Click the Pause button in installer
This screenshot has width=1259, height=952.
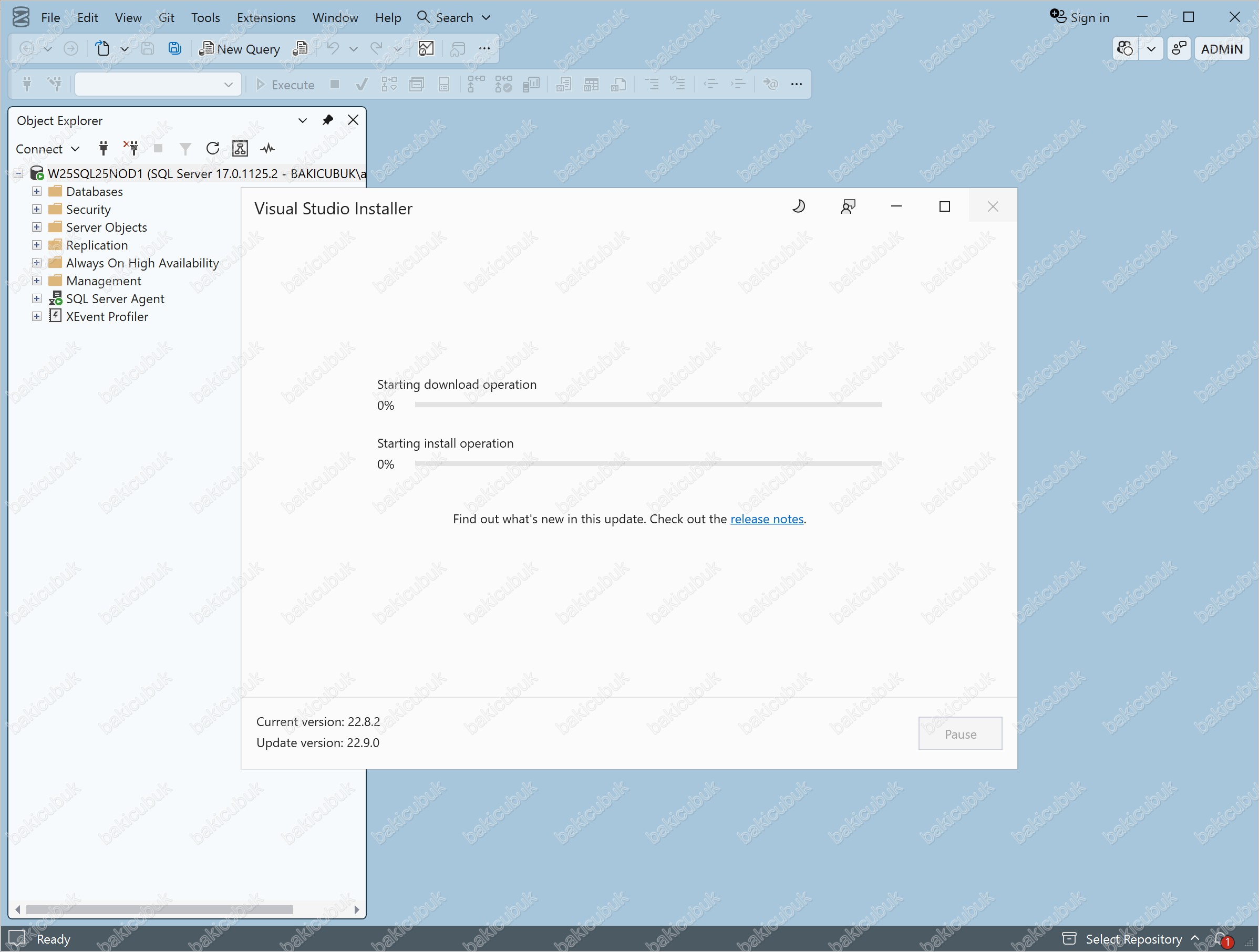pos(960,733)
